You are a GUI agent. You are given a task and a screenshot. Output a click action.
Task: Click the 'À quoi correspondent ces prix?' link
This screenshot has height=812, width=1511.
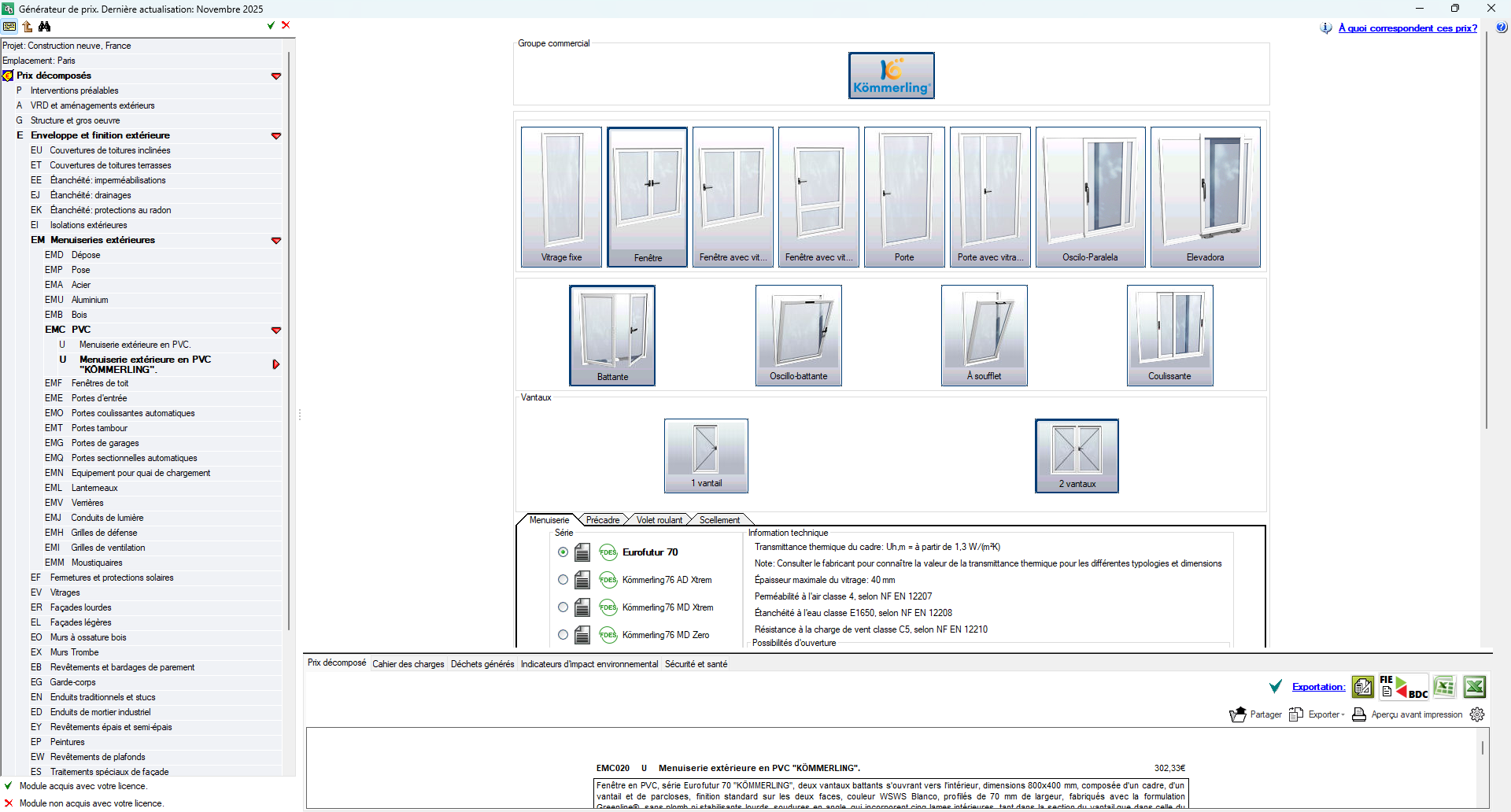pos(1408,28)
